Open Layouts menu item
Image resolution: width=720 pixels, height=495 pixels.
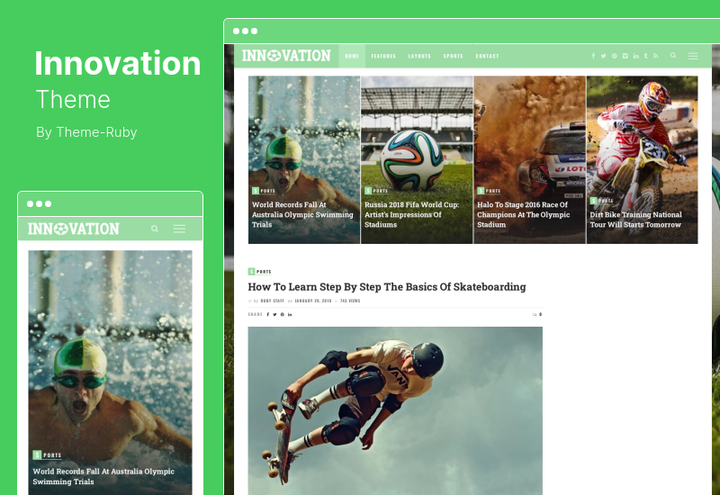pos(420,56)
